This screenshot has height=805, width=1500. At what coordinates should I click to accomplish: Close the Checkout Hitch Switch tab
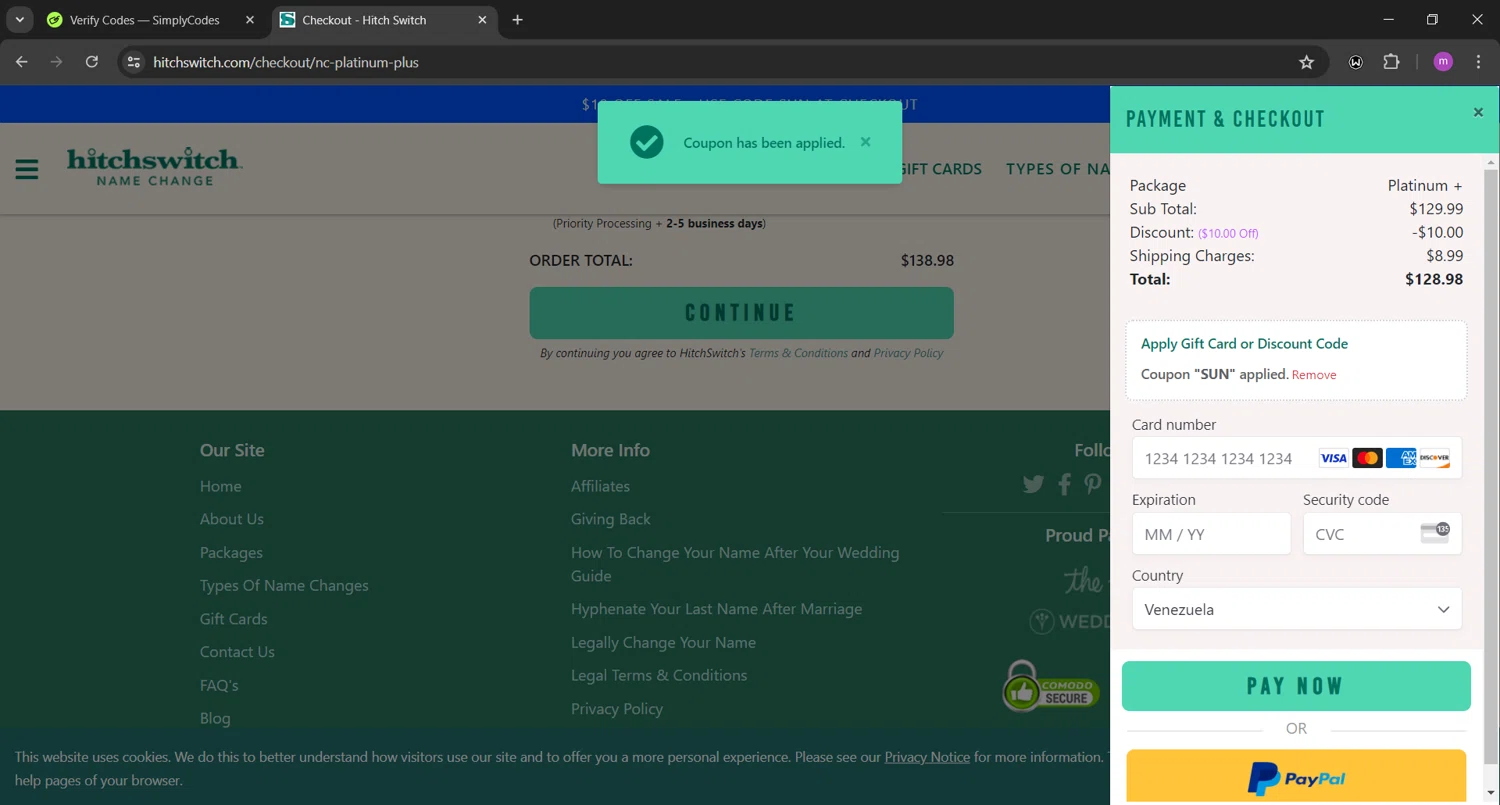click(x=482, y=20)
